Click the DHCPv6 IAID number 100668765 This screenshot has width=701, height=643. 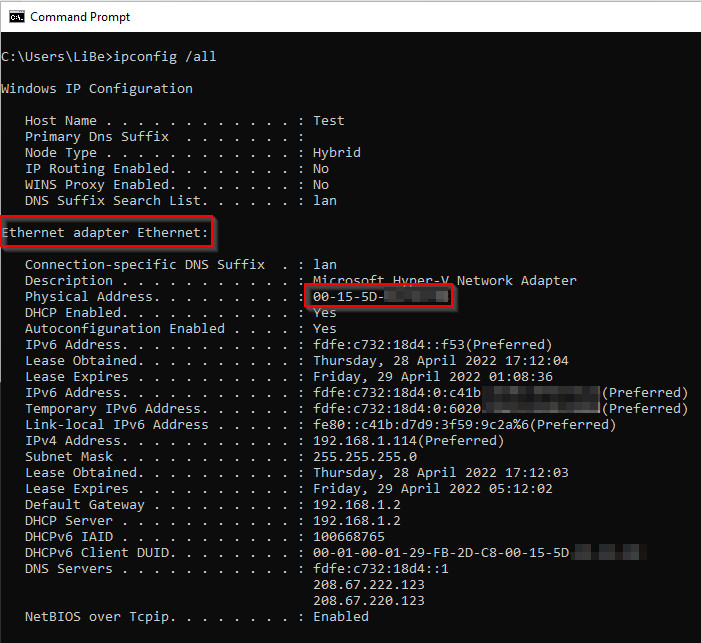[x=348, y=536]
